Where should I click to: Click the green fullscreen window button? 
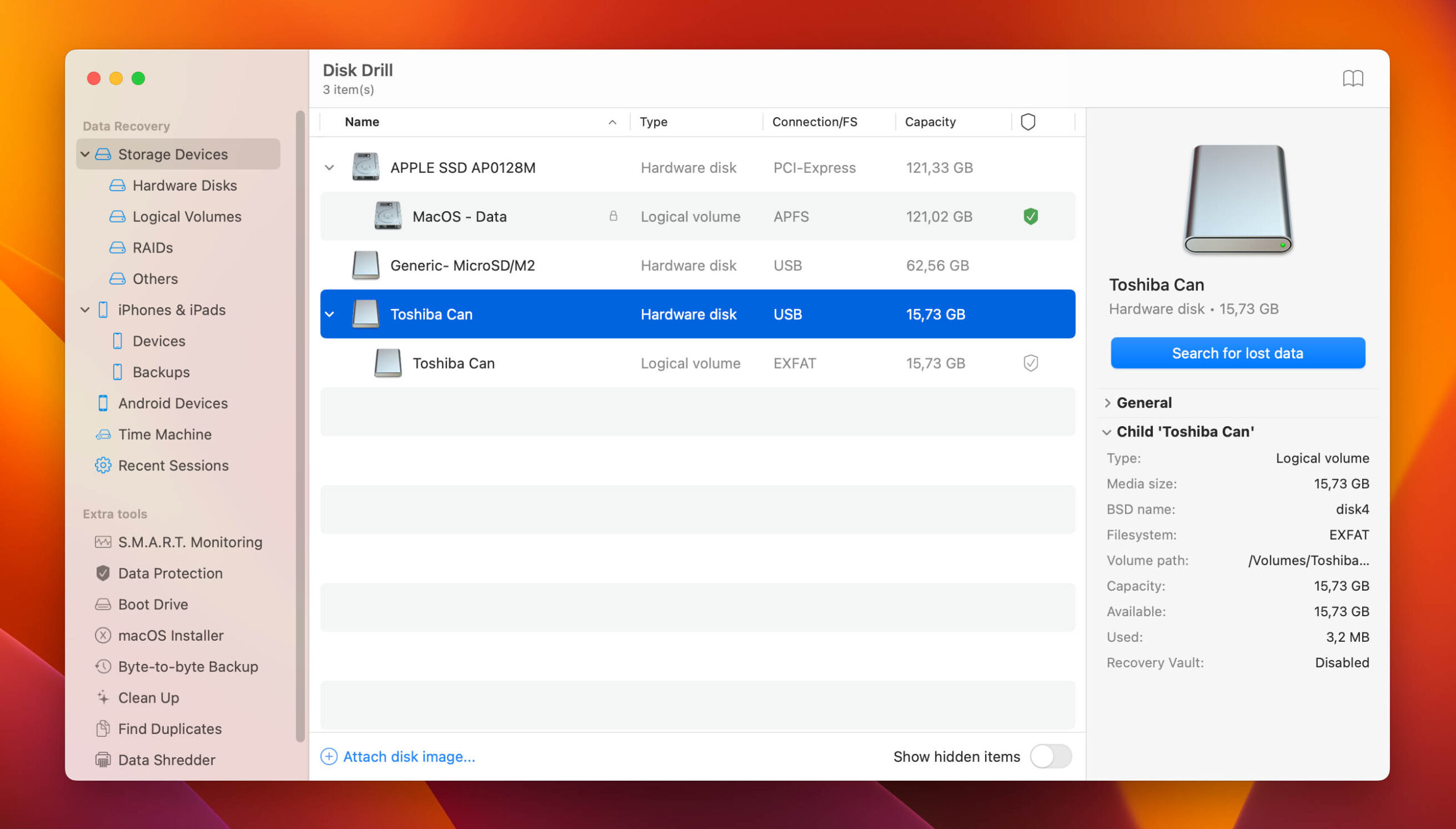coord(138,78)
